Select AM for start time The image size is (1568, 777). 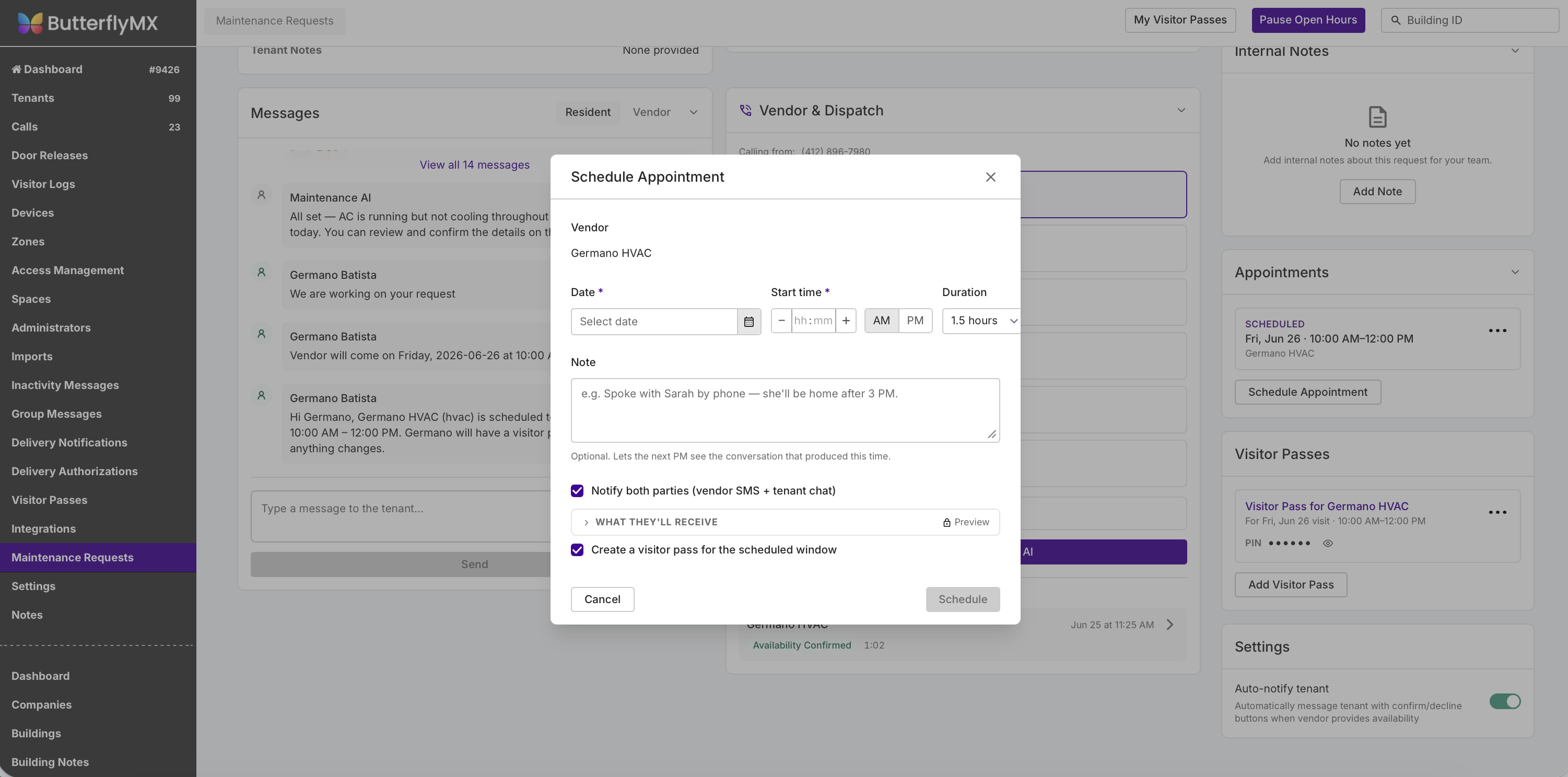pos(881,321)
